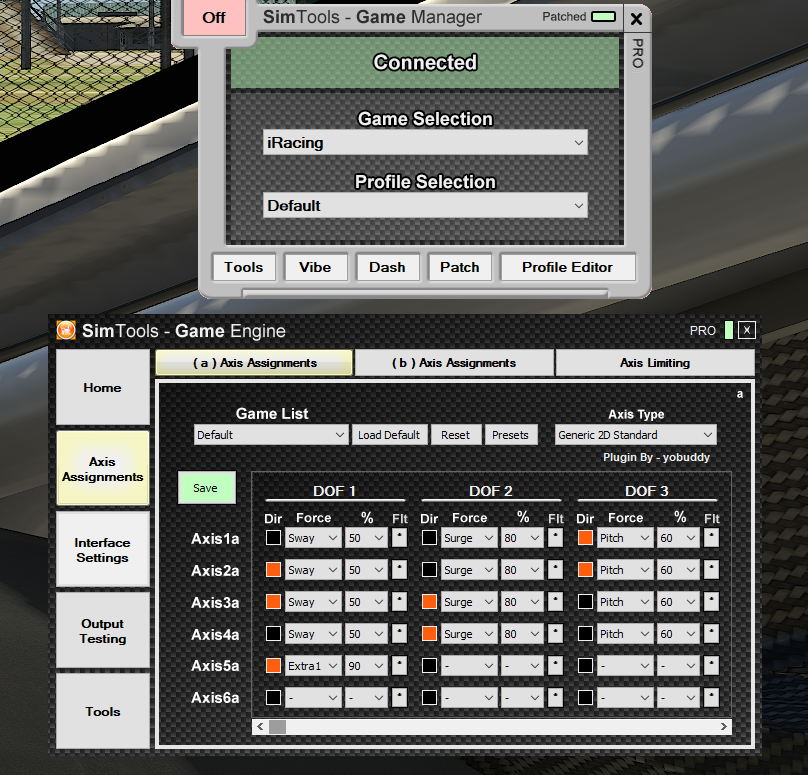Save the axis assignments
Viewport: 808px width, 775px height.
206,487
